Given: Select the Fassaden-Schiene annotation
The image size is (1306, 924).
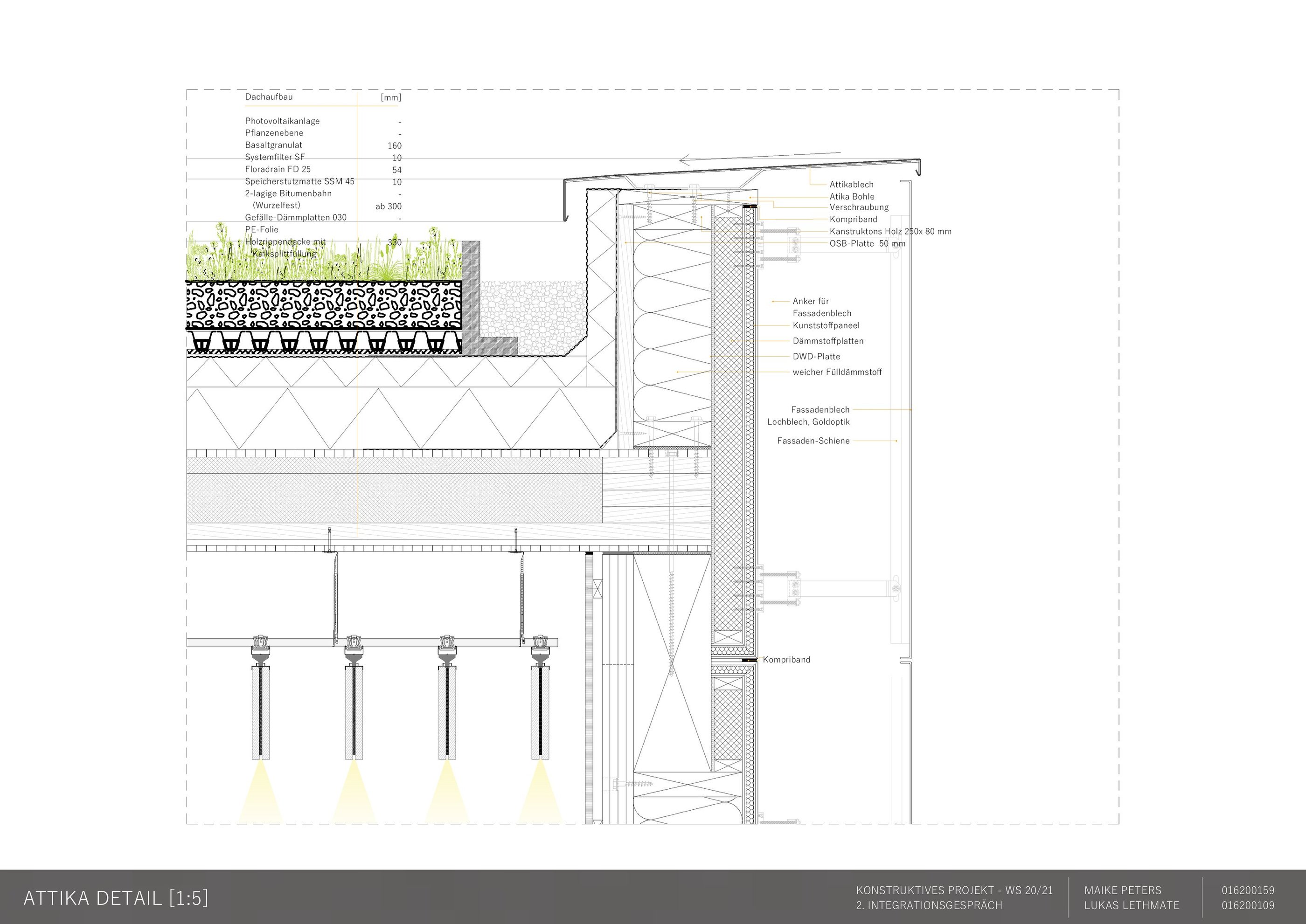Looking at the screenshot, I should (x=813, y=441).
